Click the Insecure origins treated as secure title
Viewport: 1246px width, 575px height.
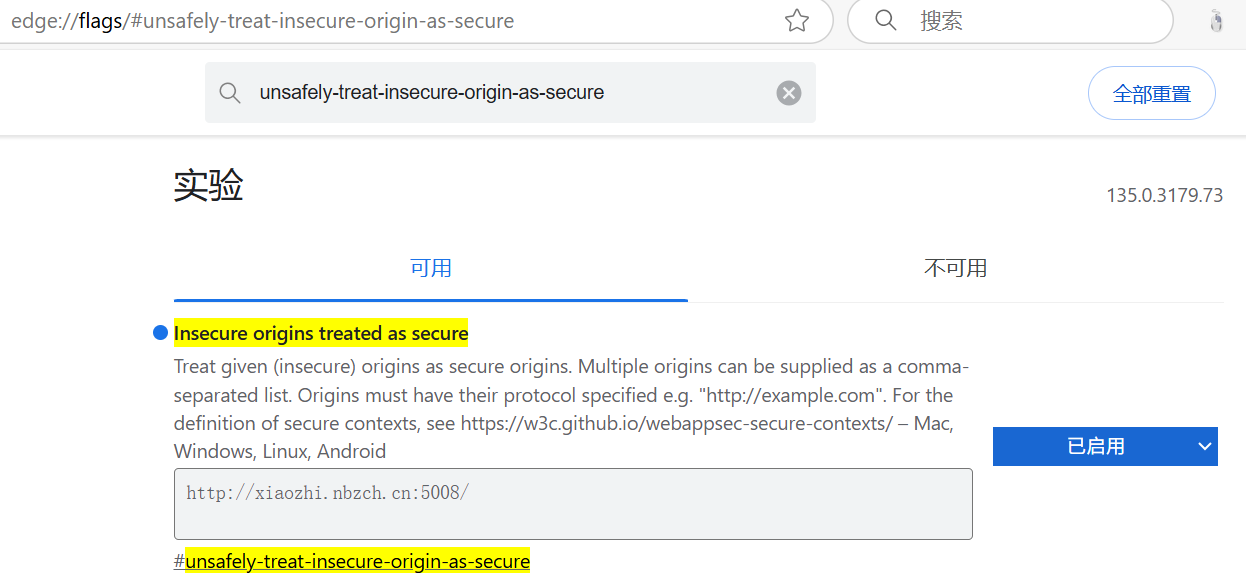click(x=321, y=333)
